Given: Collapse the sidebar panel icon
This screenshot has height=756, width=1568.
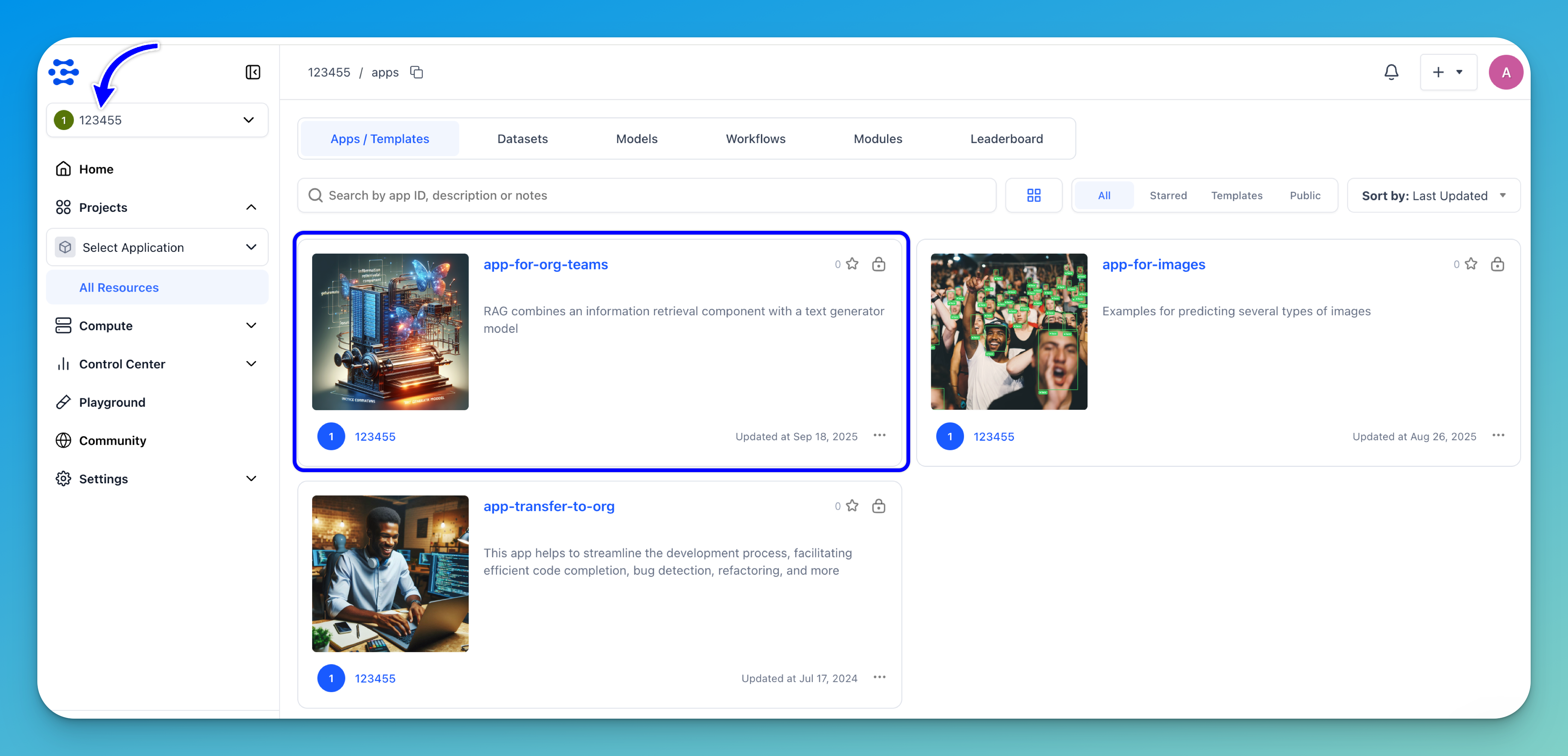Looking at the screenshot, I should [x=253, y=72].
